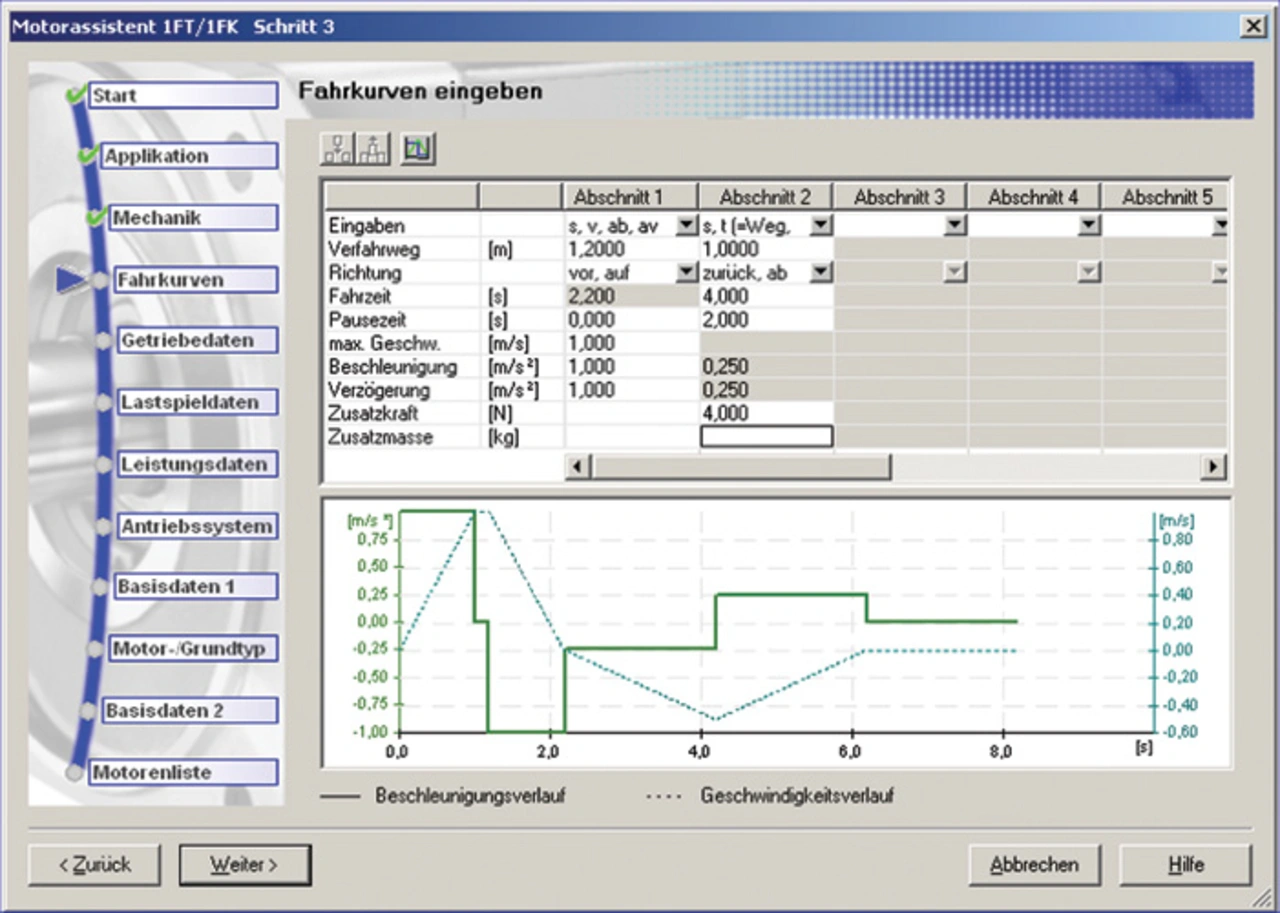Select the Lastspieldaten step

point(190,402)
